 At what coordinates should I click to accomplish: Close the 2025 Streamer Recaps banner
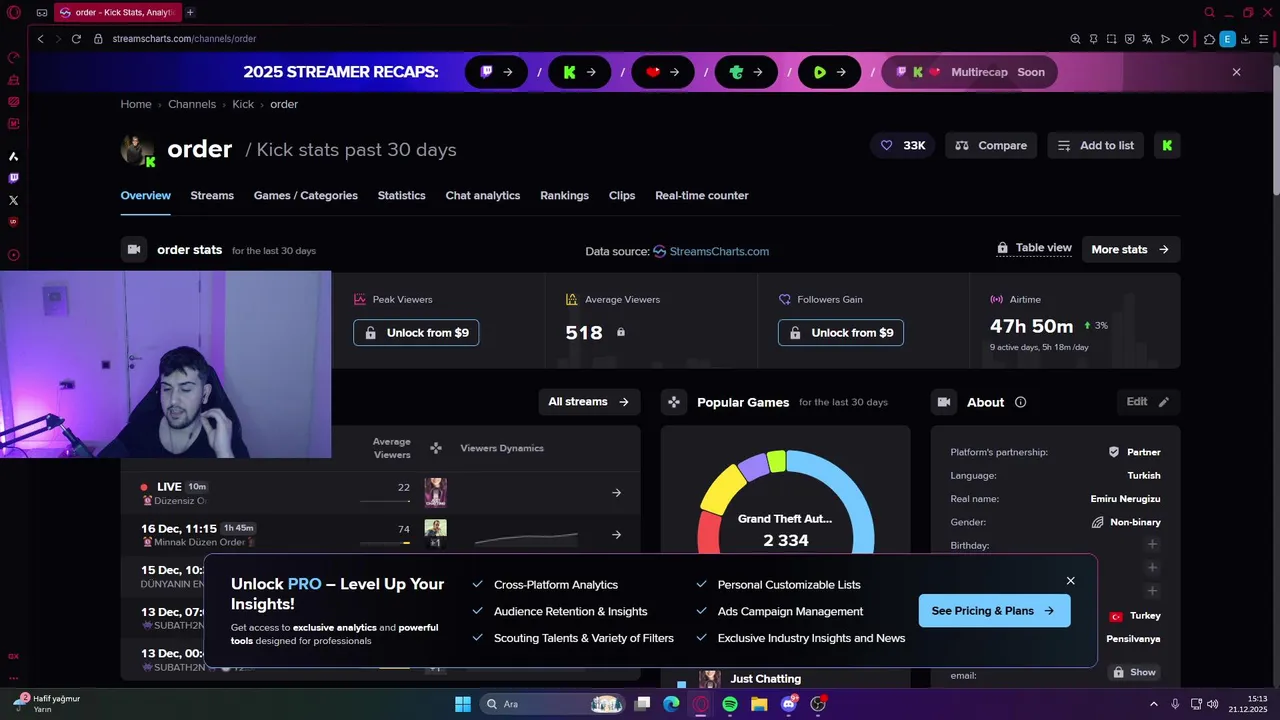[1237, 72]
